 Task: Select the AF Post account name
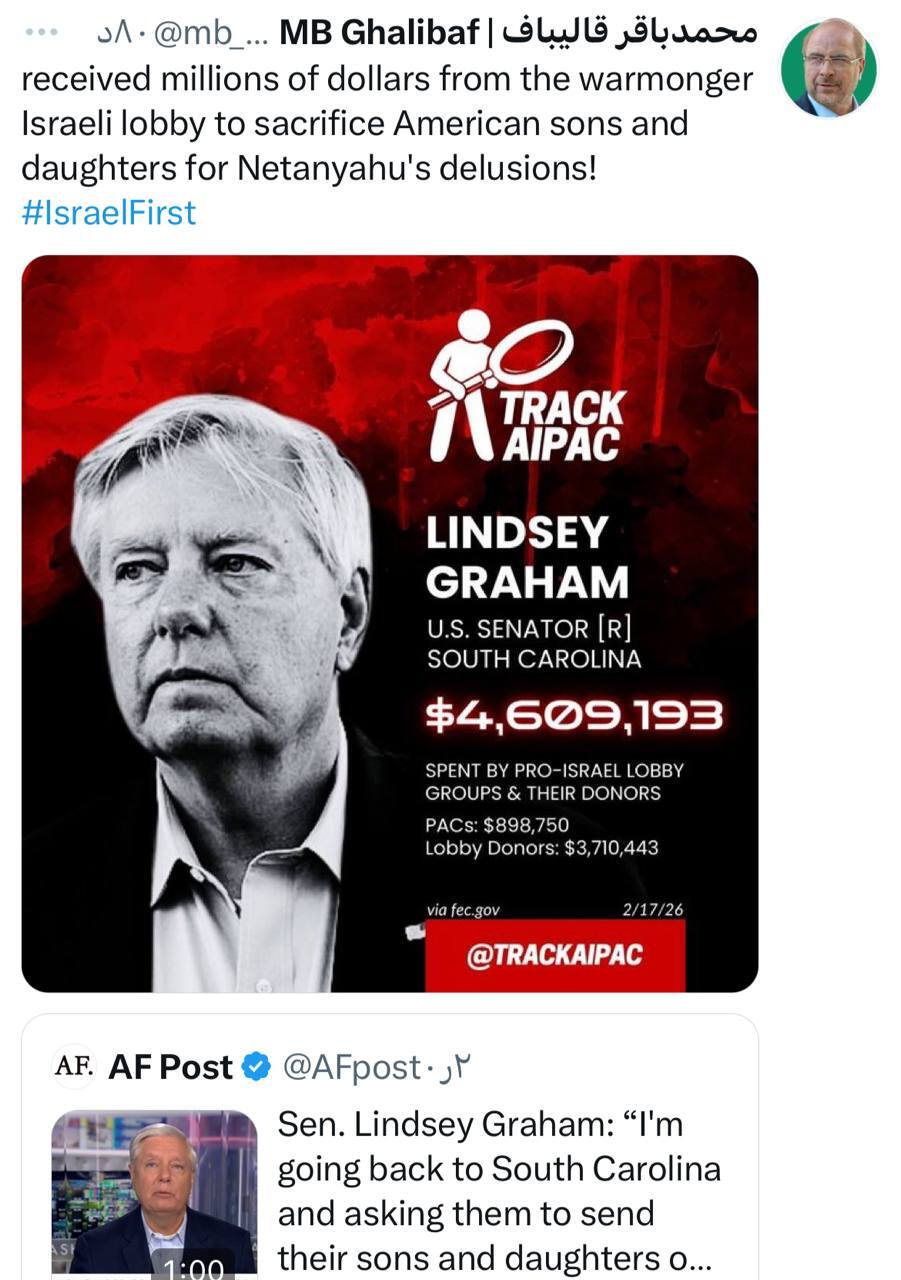coord(170,1068)
